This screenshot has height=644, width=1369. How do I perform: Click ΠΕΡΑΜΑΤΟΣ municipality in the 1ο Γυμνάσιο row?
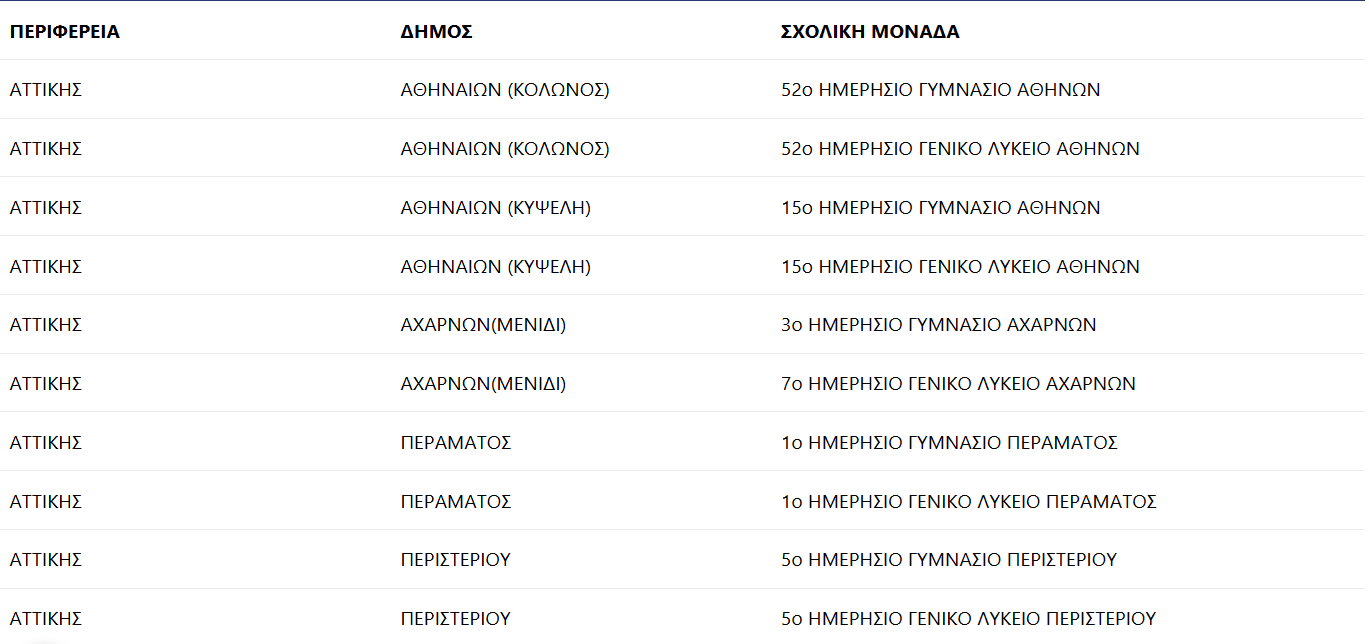pos(456,443)
